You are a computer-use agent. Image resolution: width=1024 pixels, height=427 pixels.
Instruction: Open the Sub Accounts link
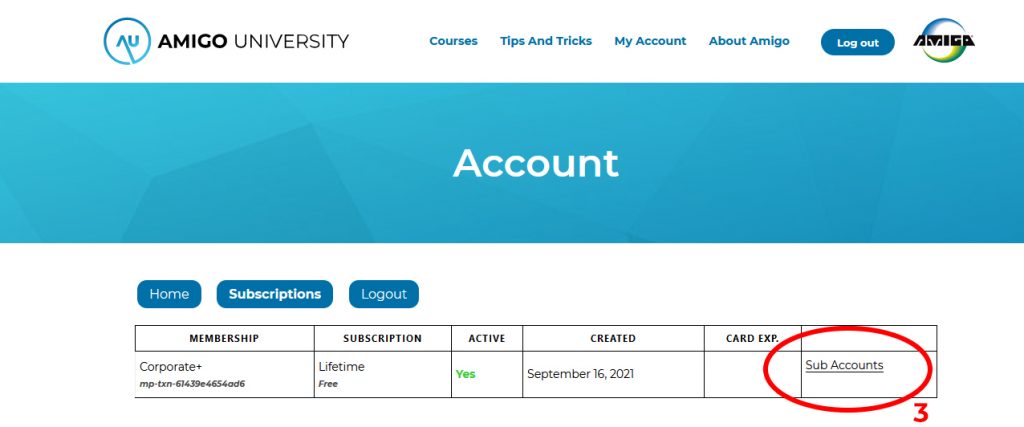click(x=844, y=366)
